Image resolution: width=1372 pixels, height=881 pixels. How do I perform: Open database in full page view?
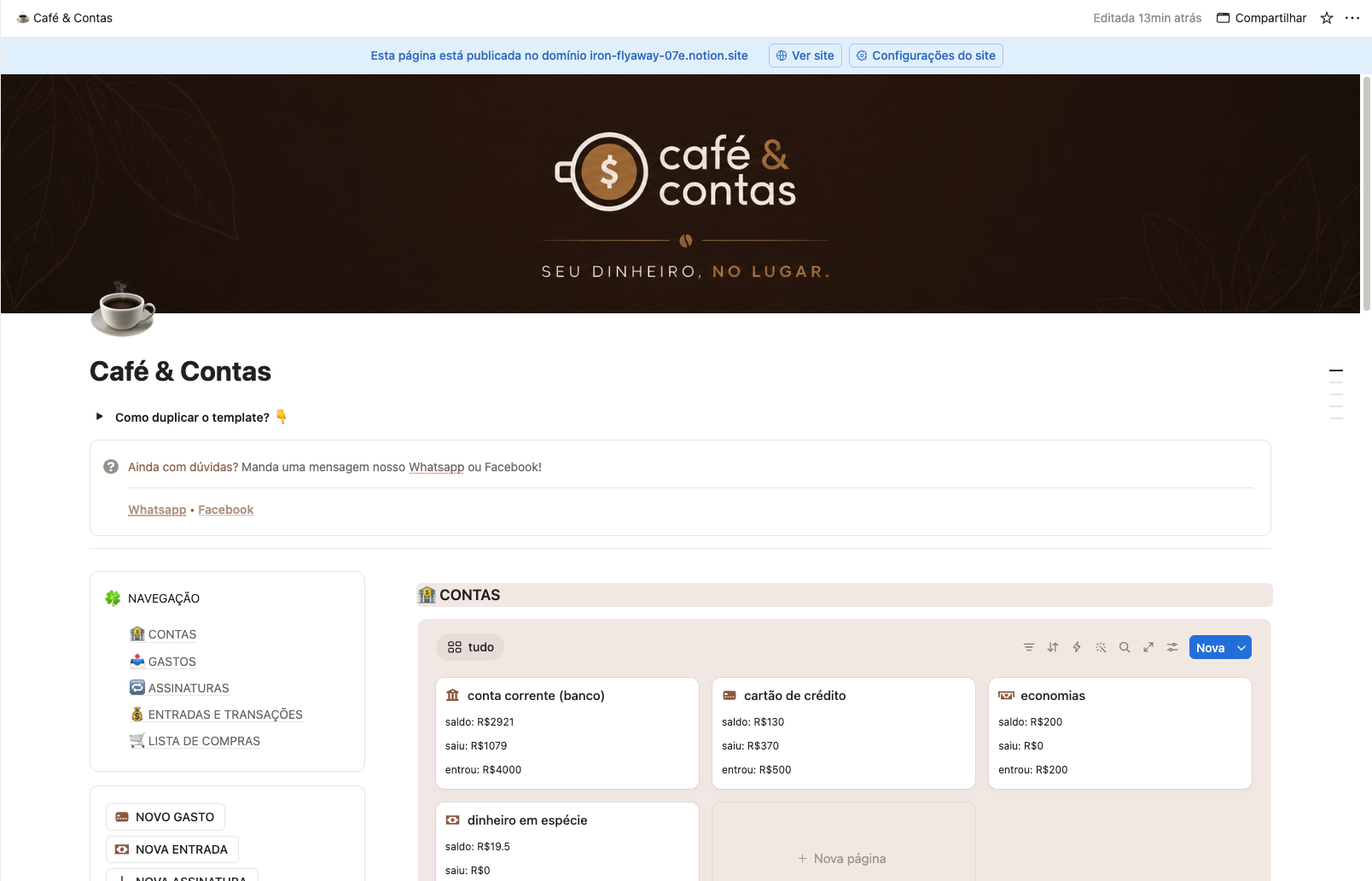pos(1148,647)
